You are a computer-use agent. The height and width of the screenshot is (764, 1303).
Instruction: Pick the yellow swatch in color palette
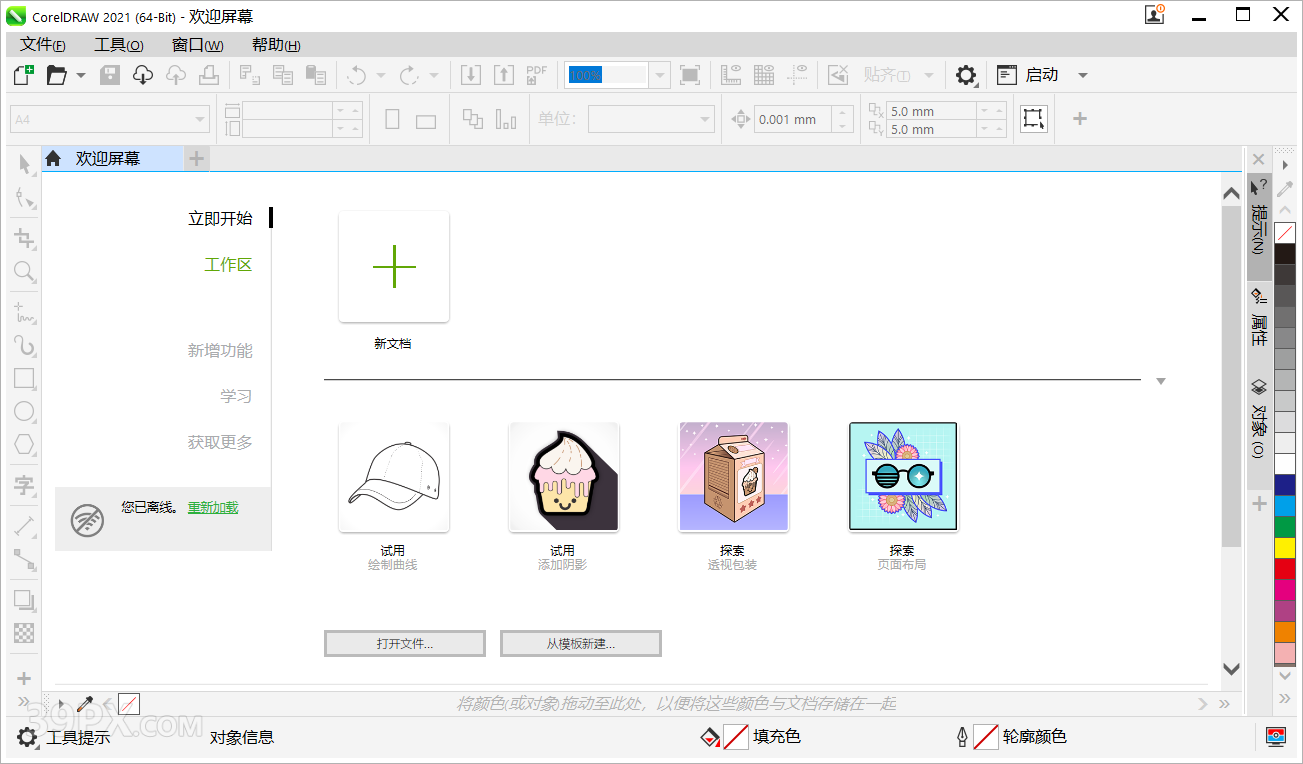(1285, 548)
